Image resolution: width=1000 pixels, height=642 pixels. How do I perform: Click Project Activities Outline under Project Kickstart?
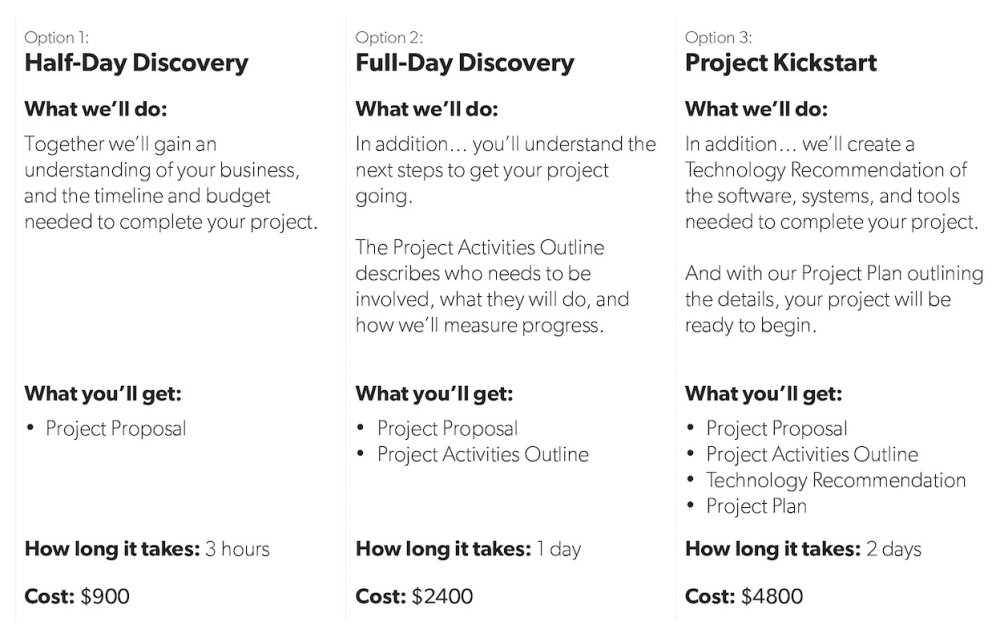(812, 455)
